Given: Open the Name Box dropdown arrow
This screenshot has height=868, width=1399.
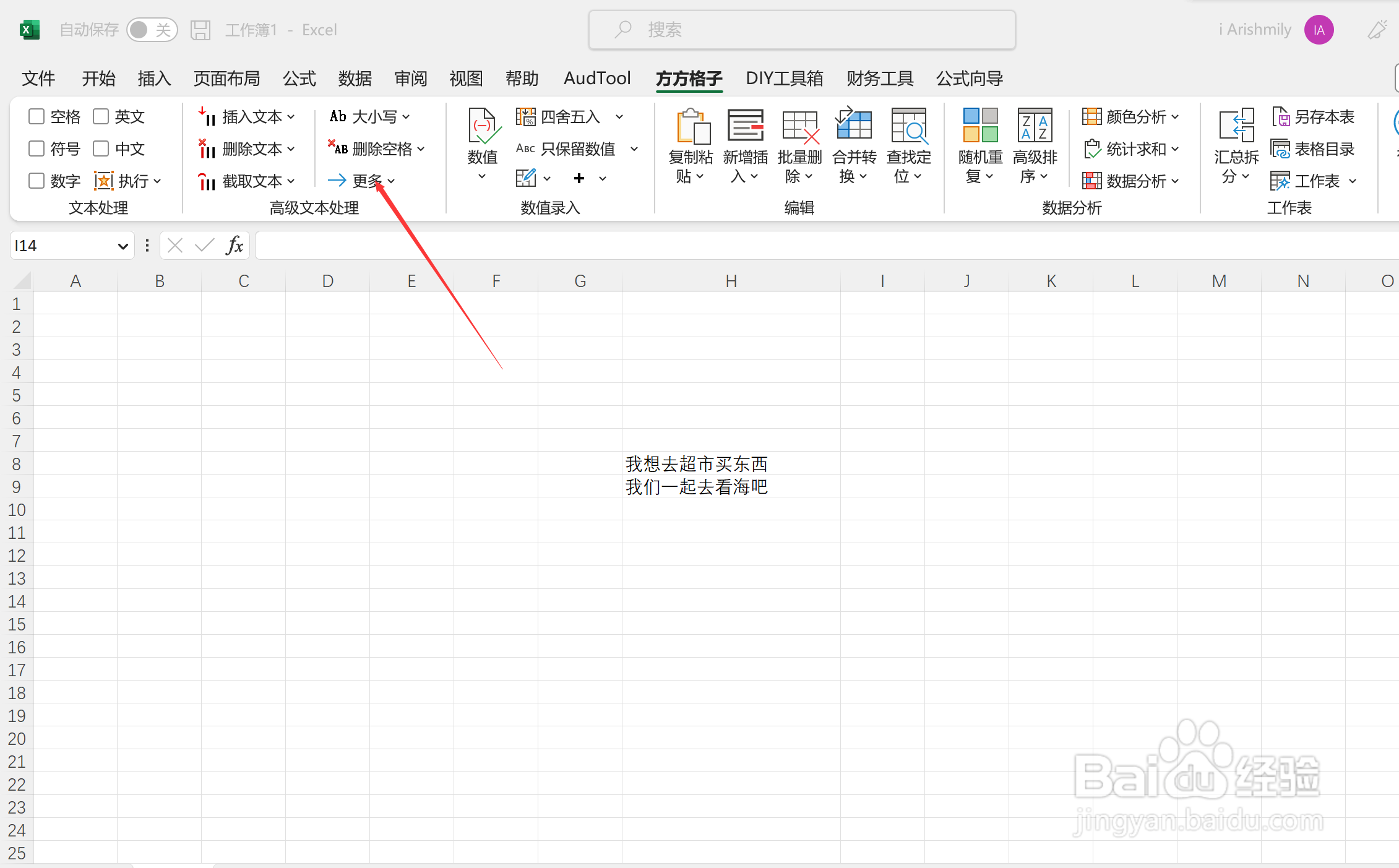Looking at the screenshot, I should [x=123, y=246].
